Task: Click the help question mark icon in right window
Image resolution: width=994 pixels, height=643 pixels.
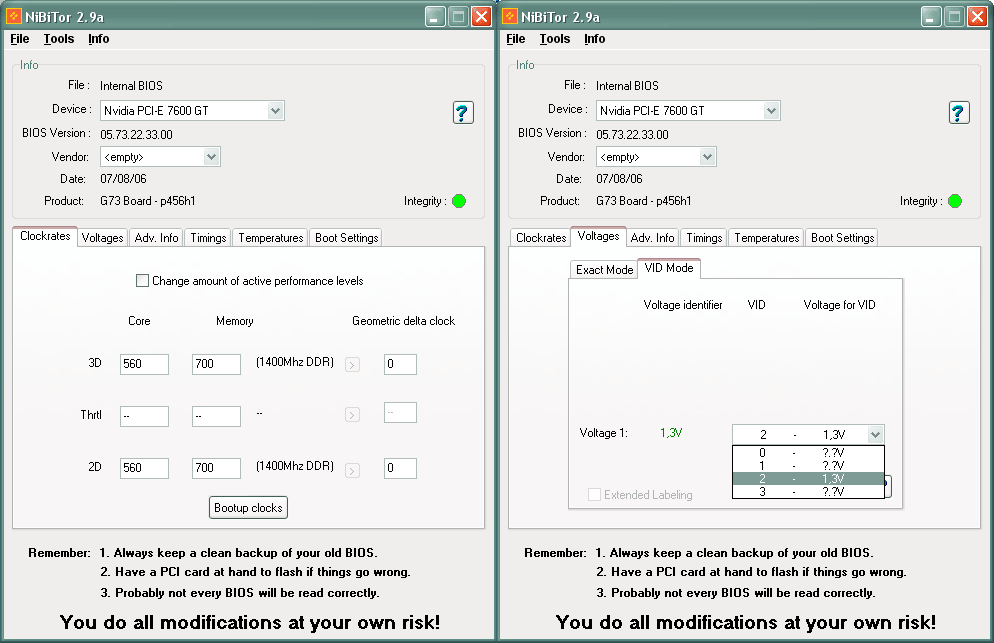Action: pos(958,113)
